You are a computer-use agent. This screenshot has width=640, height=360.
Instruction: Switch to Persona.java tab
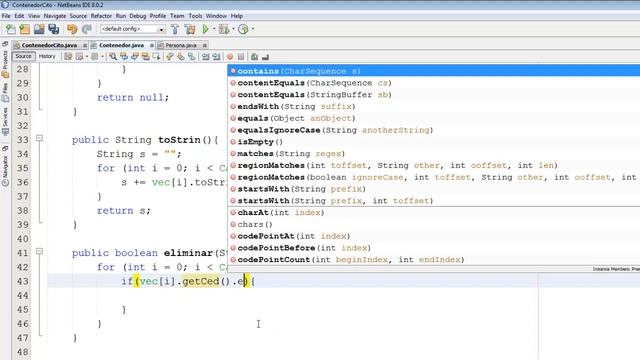click(x=180, y=45)
